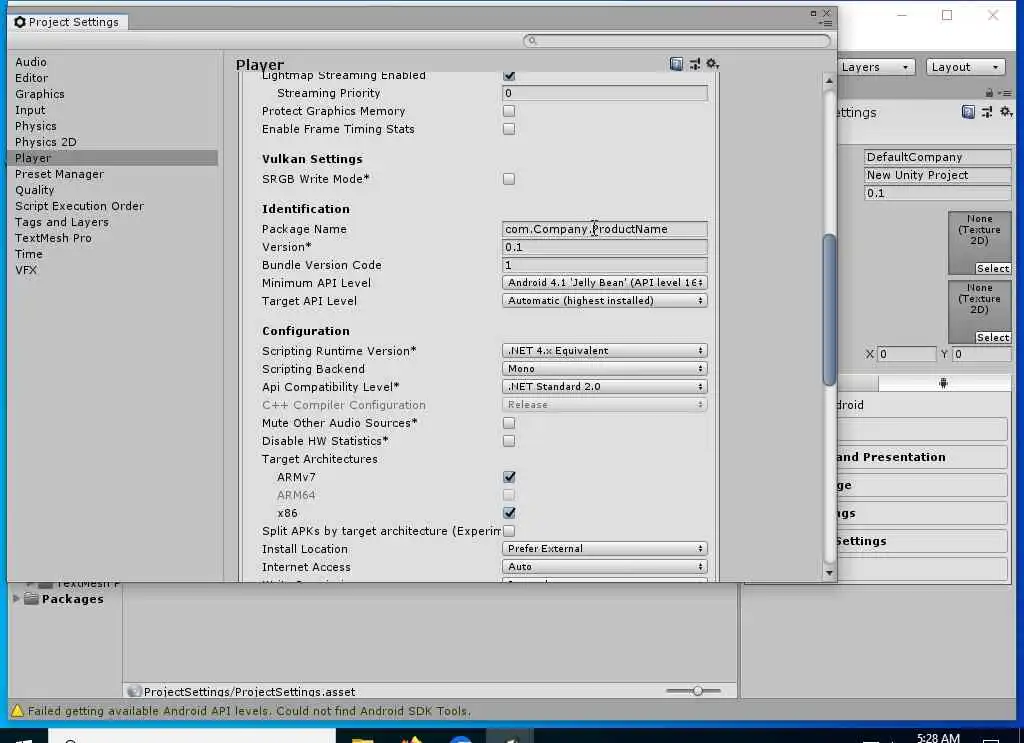Open Inspector gear menu in Unity window
Image resolution: width=1024 pixels, height=743 pixels.
click(1006, 112)
